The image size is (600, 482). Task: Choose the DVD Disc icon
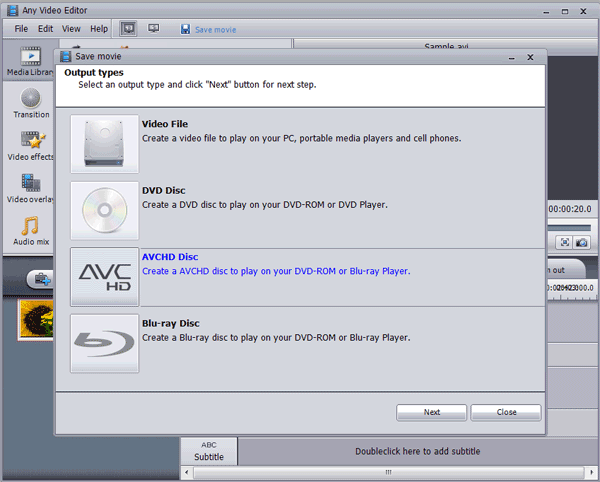coord(104,210)
